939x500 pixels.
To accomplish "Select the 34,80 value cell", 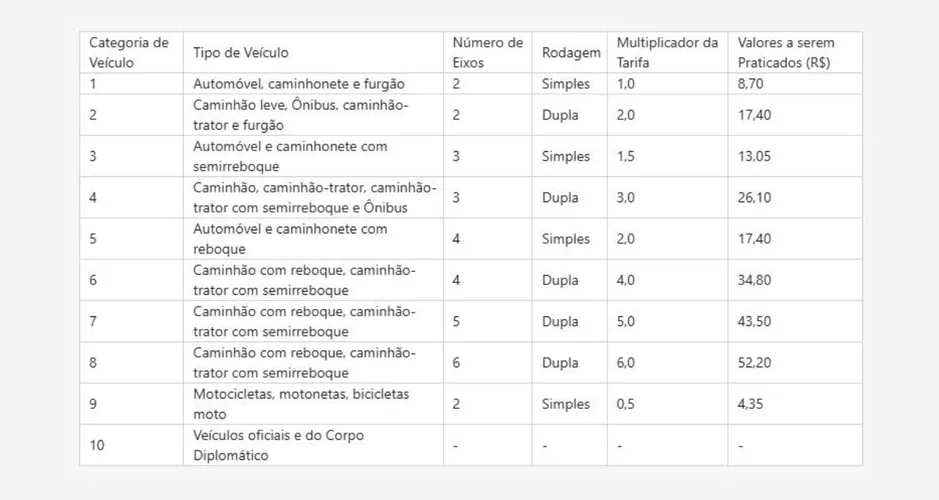I will click(753, 280).
